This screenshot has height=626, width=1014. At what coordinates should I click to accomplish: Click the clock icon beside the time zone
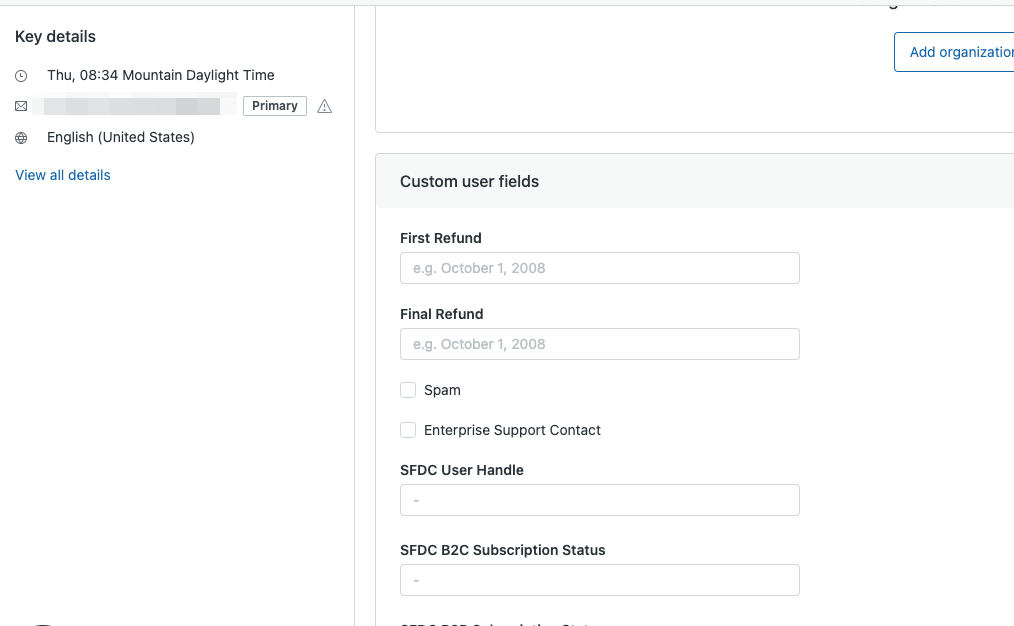pos(21,76)
